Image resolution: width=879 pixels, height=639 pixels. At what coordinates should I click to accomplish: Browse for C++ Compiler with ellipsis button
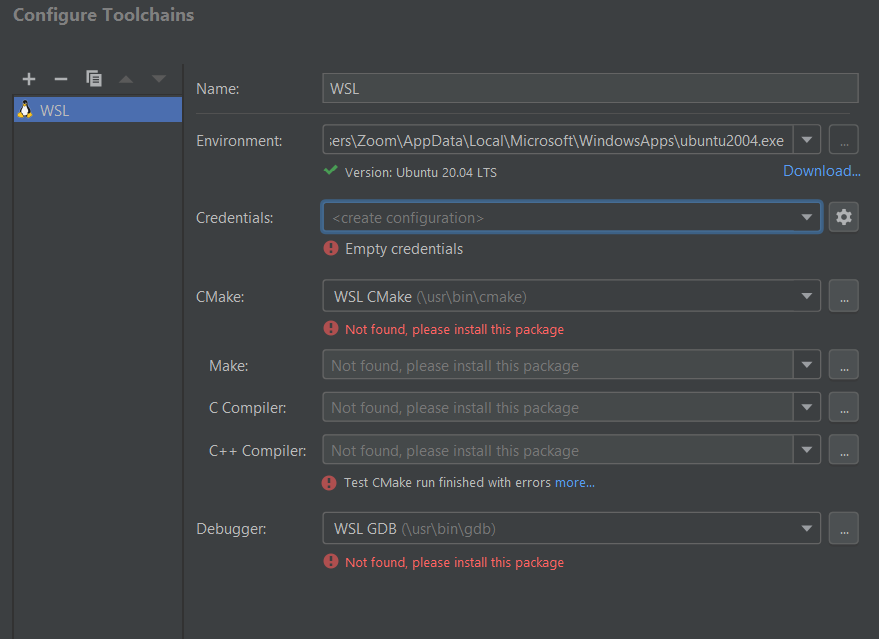point(844,450)
